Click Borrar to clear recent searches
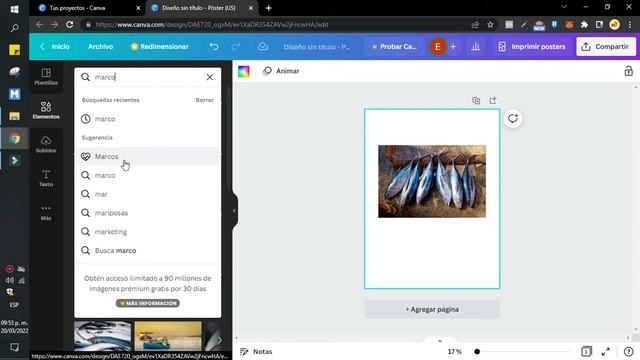The width and height of the screenshot is (640, 360). [204, 100]
